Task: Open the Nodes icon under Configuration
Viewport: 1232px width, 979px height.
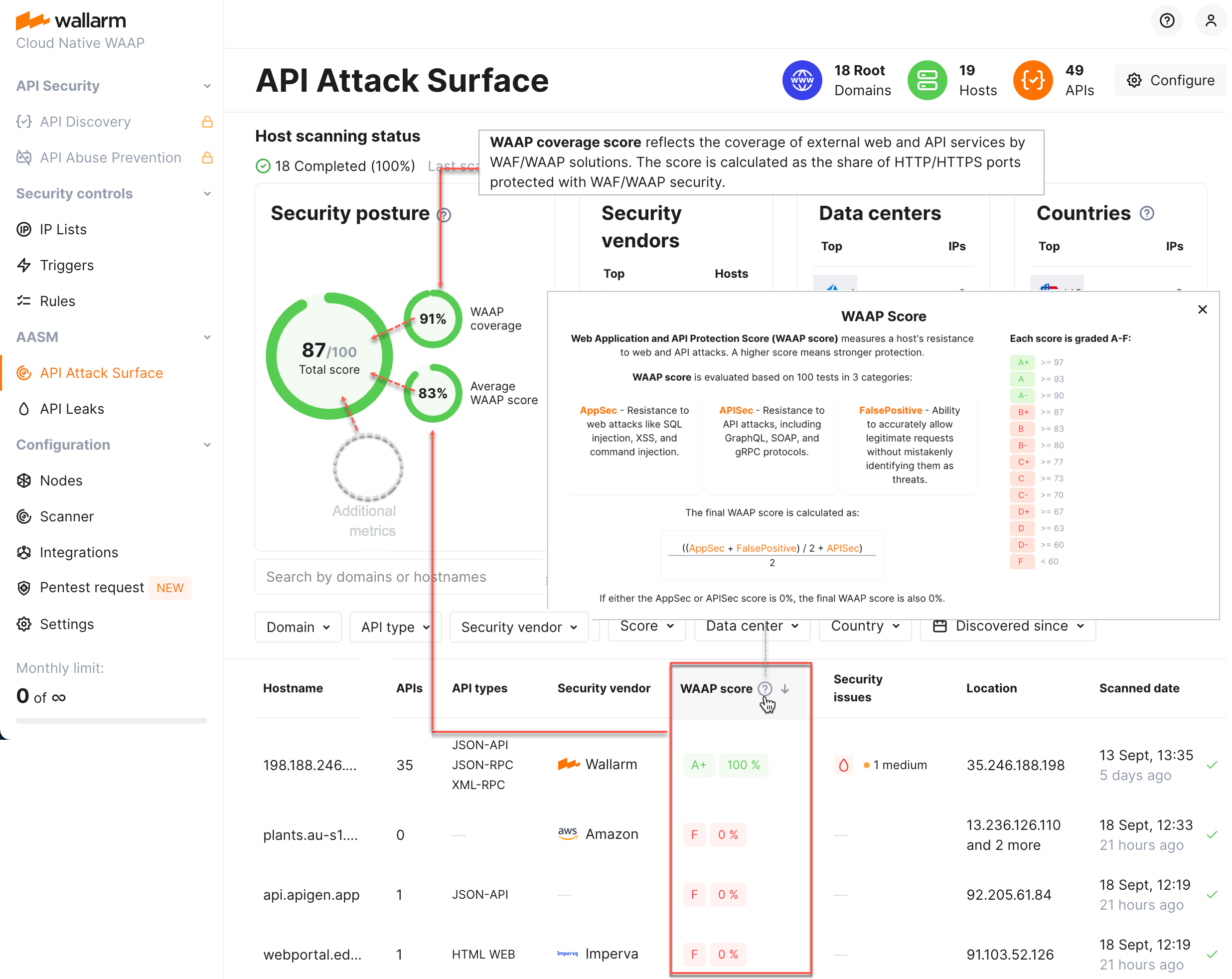Action: click(x=24, y=480)
